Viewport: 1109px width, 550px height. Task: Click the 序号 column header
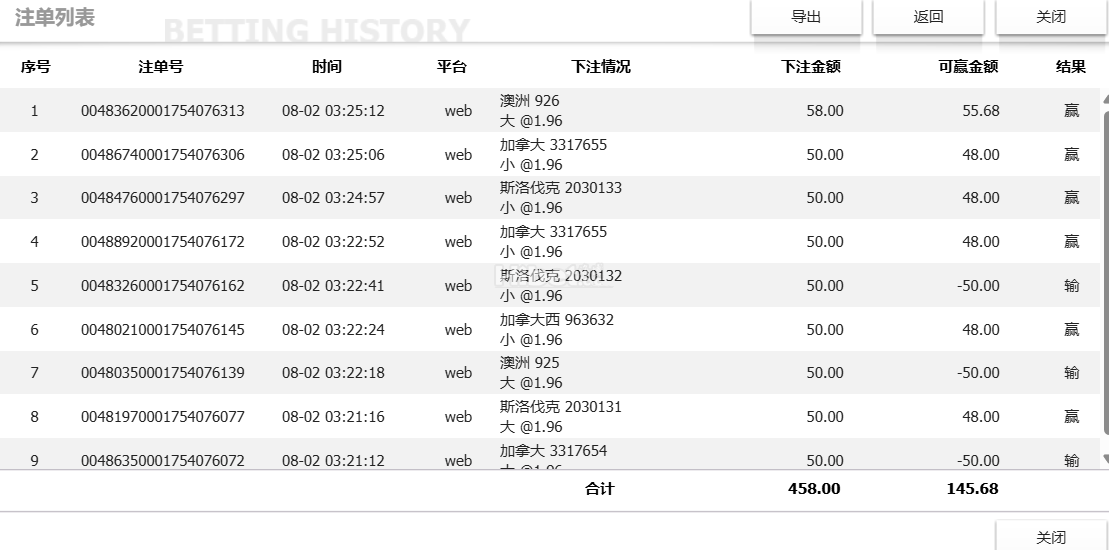pos(36,67)
